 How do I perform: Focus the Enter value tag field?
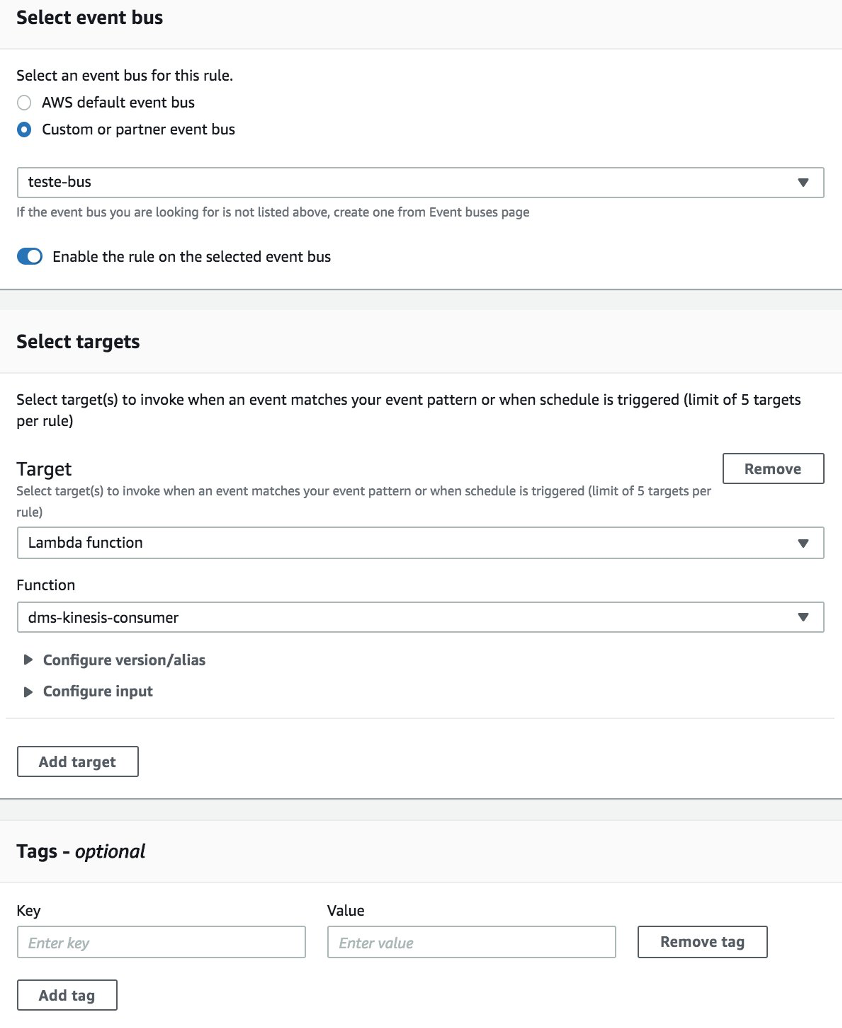tap(471, 942)
